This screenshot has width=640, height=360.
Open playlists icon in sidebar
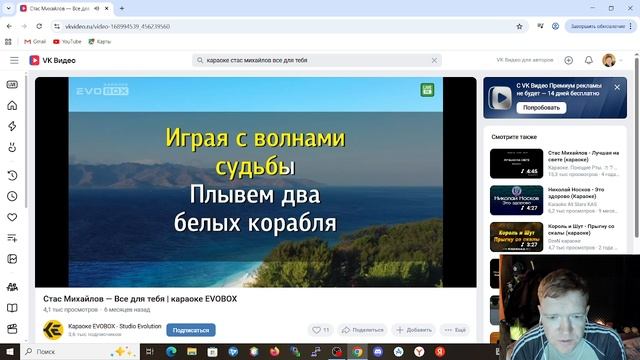[x=12, y=238]
